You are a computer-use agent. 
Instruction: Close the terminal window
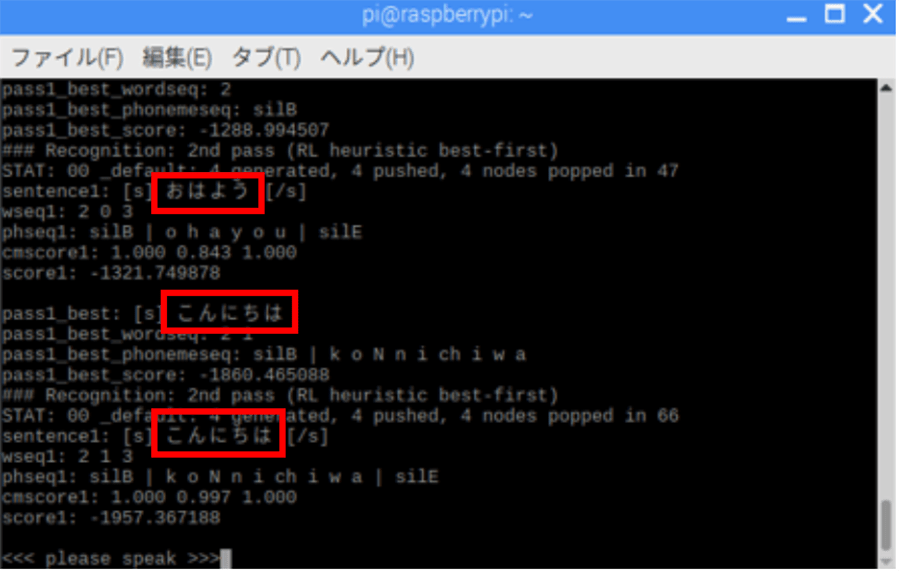[x=873, y=14]
